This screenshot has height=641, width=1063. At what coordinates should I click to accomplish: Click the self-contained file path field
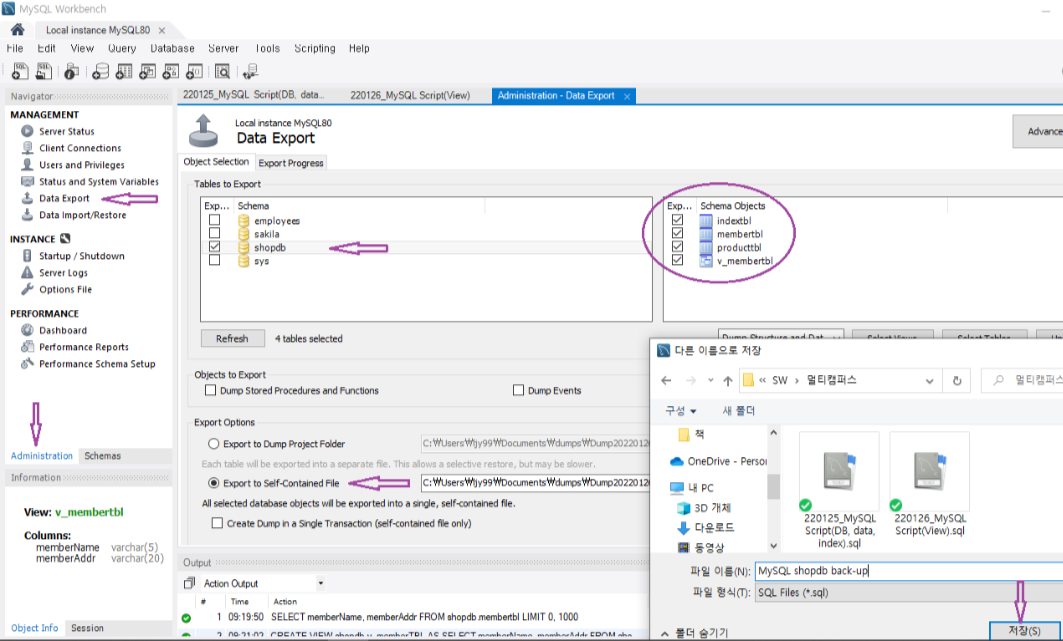tap(535, 482)
